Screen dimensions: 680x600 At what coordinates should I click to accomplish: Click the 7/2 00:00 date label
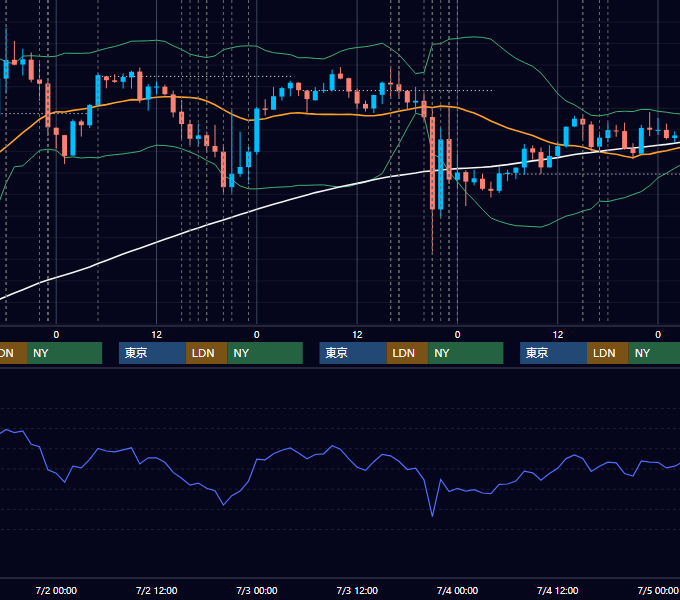tap(56, 590)
